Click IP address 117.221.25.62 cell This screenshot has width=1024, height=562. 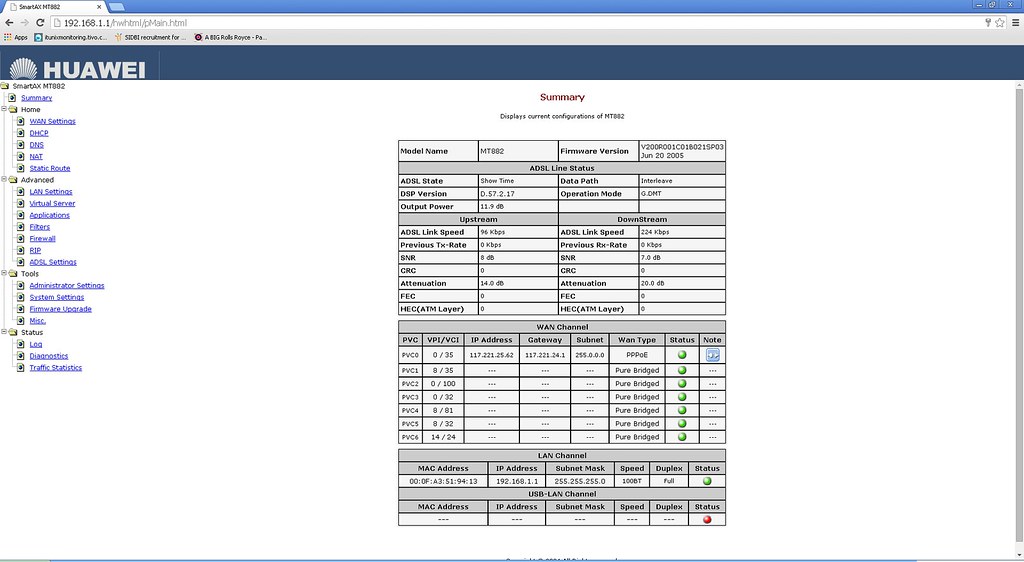click(492, 355)
